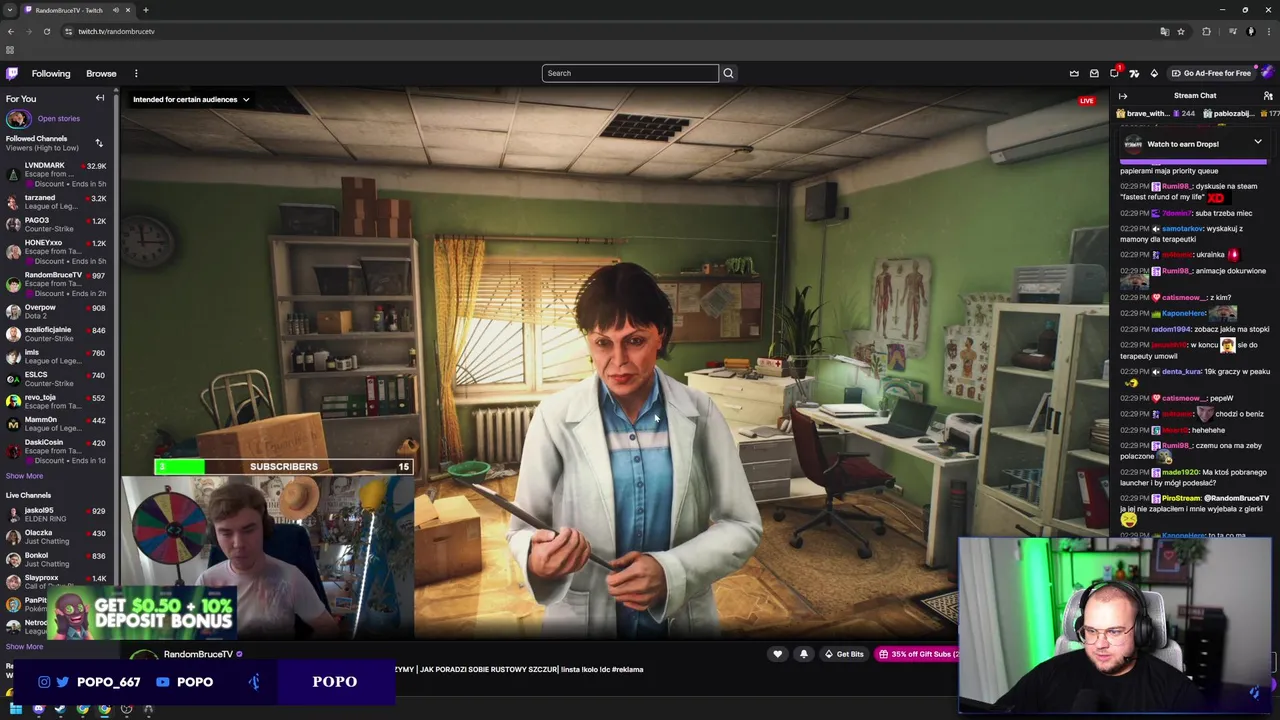Reload page in browser toolbar
Screen dimensions: 1280x720
(x=47, y=31)
